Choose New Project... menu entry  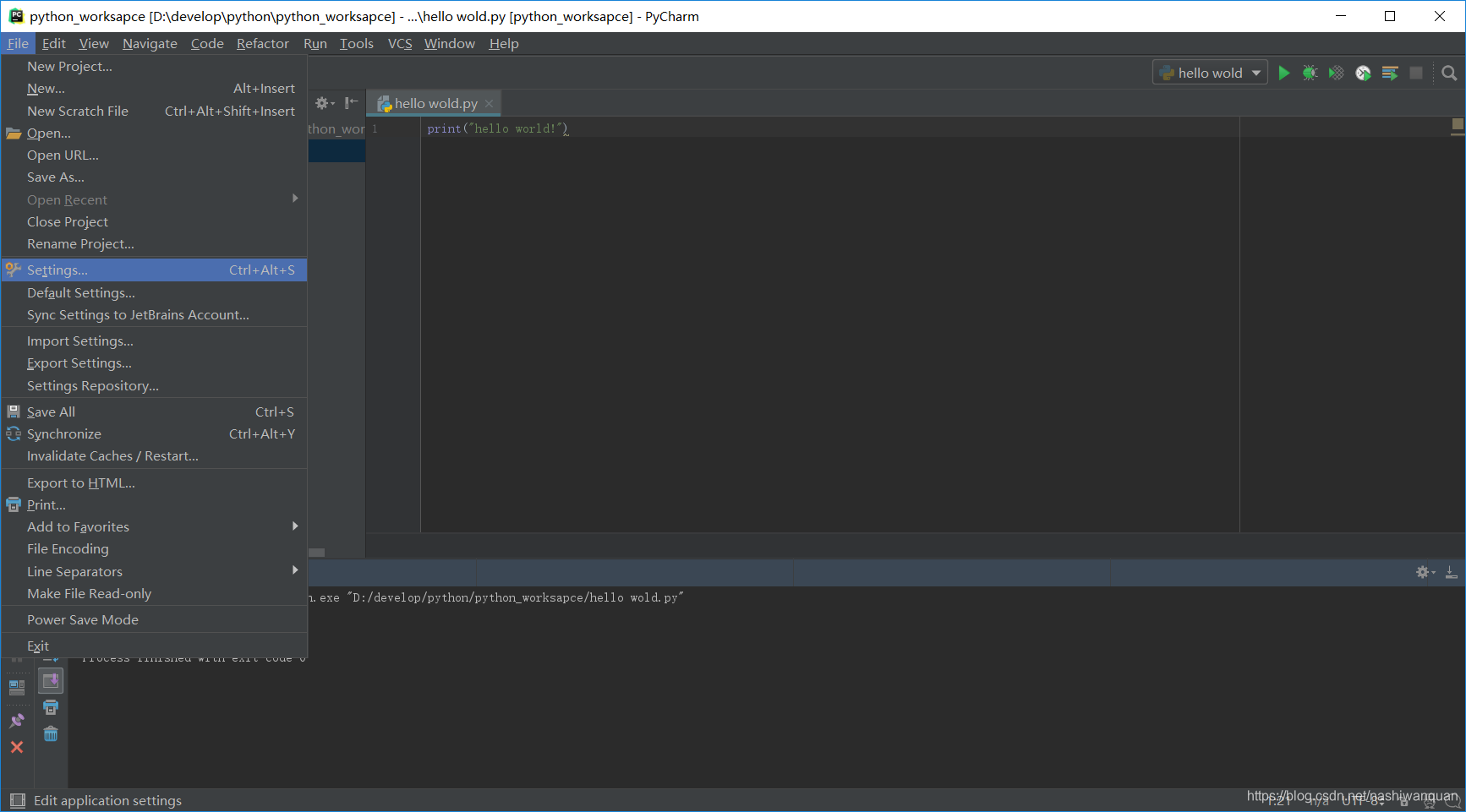154,66
